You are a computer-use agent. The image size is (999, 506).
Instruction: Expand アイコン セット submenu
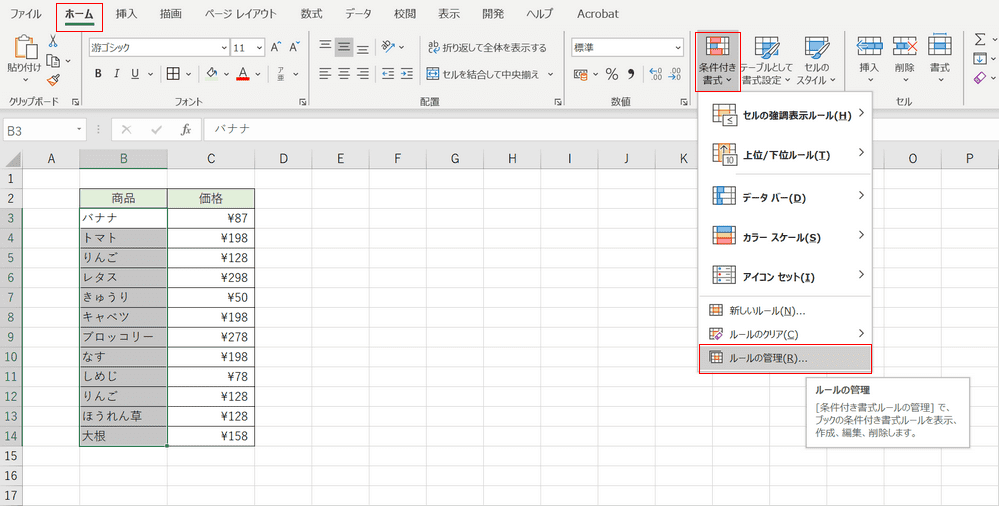[785, 276]
